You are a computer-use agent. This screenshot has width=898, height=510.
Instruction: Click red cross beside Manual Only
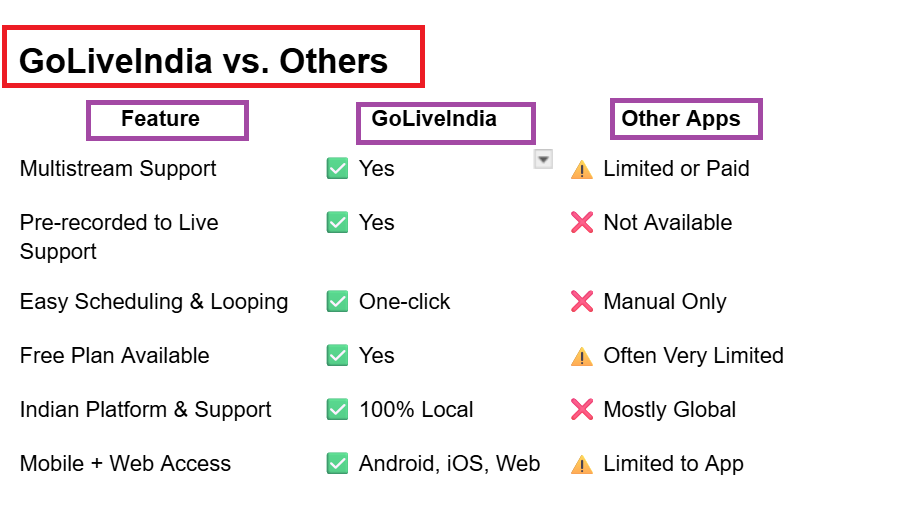coord(582,302)
